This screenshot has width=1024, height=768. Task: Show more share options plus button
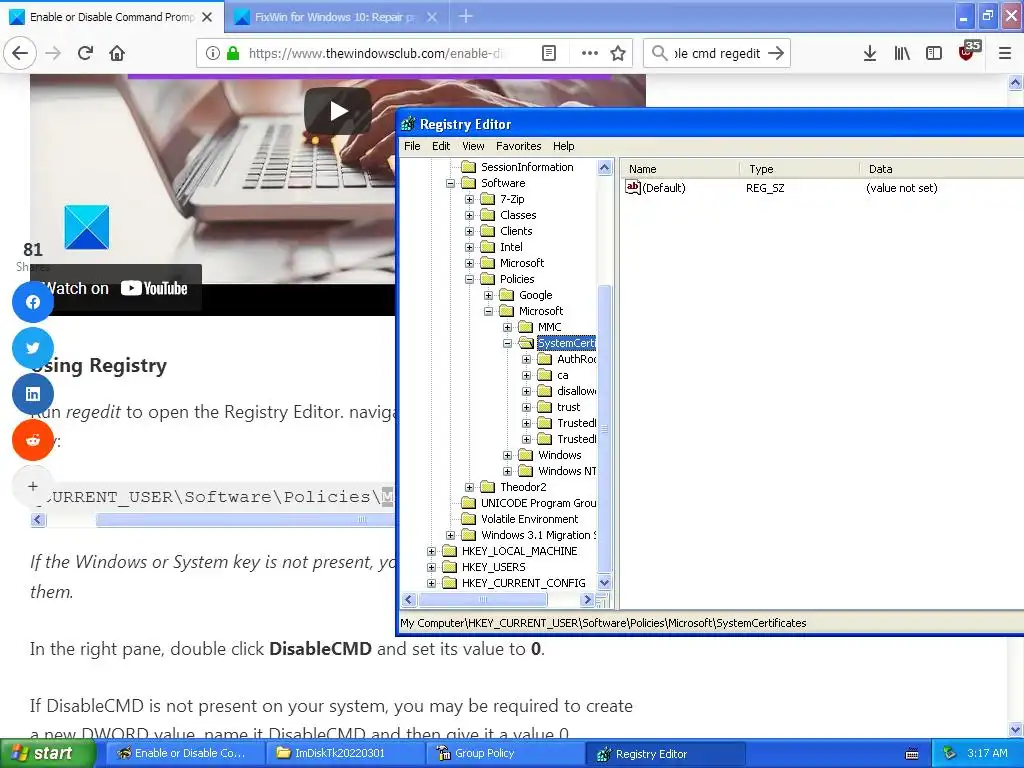[33, 486]
